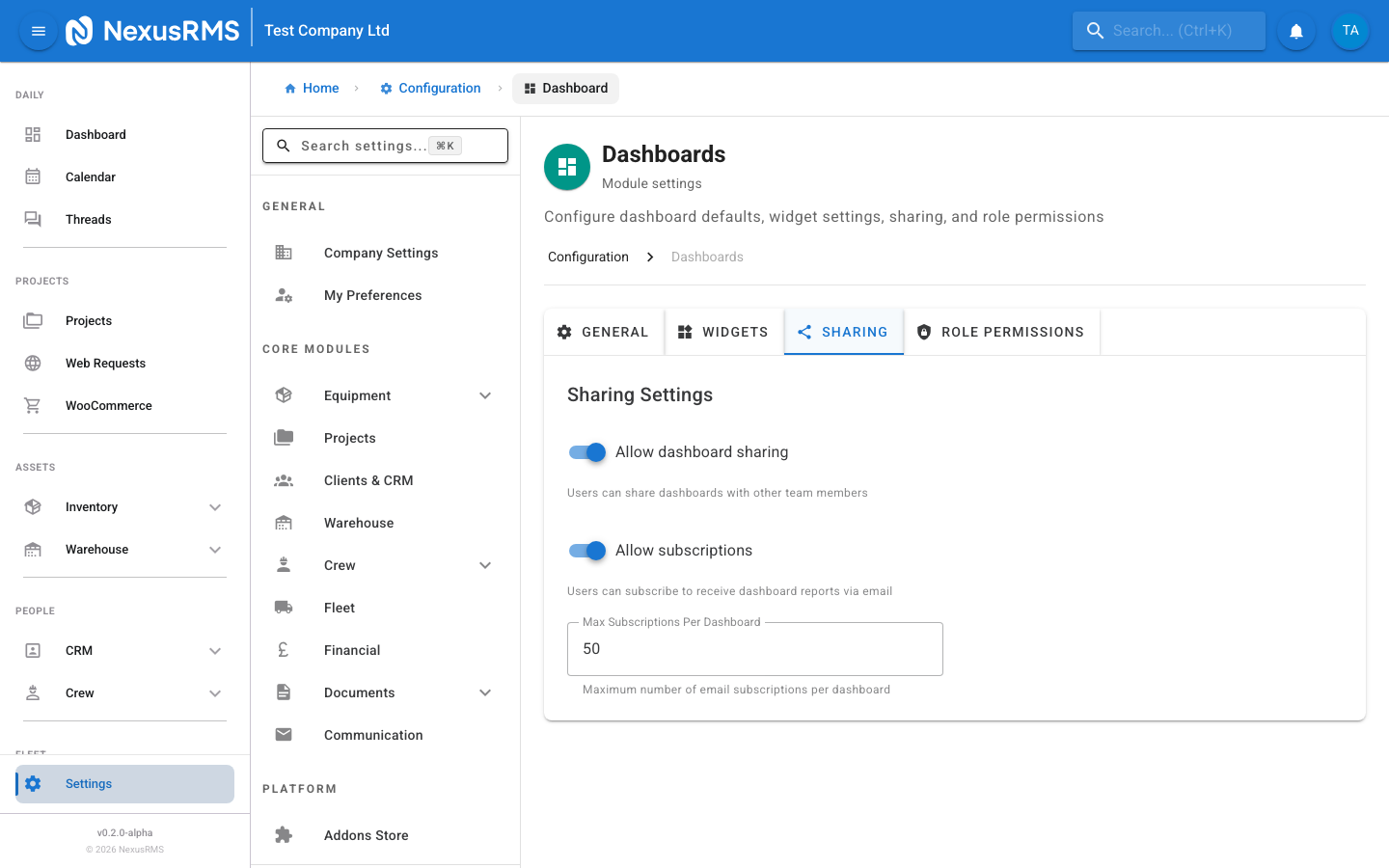Screen dimensions: 1389x868
Task: Open the Threads section
Action: pyautogui.click(x=88, y=219)
